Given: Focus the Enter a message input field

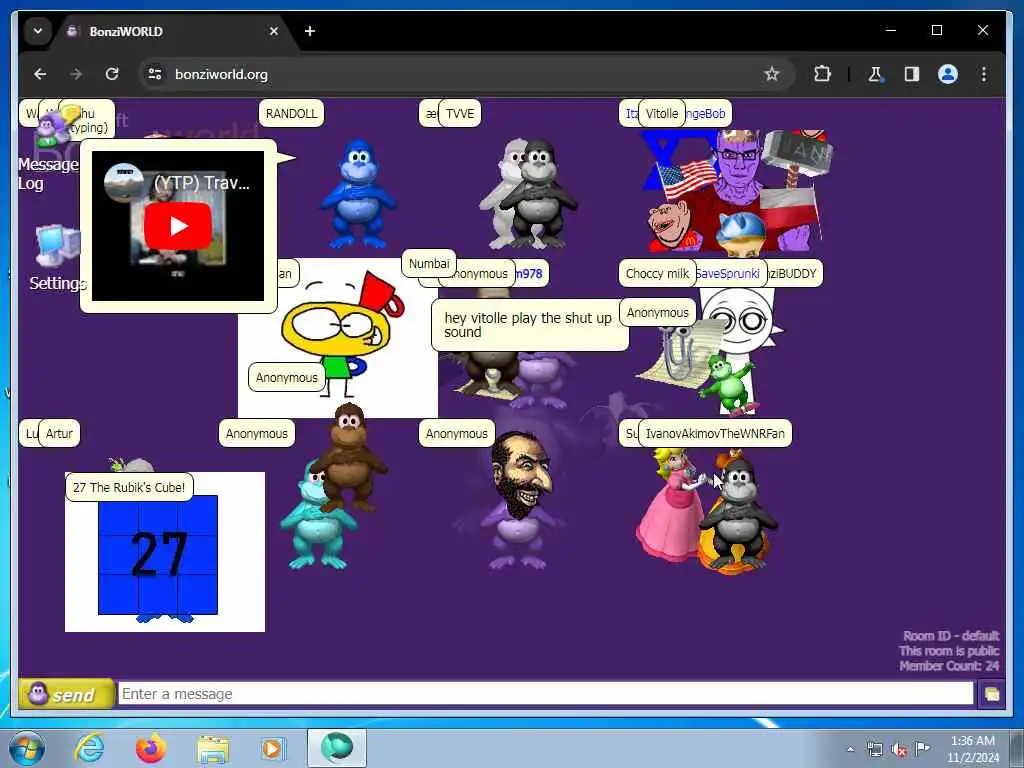Looking at the screenshot, I should pos(546,694).
